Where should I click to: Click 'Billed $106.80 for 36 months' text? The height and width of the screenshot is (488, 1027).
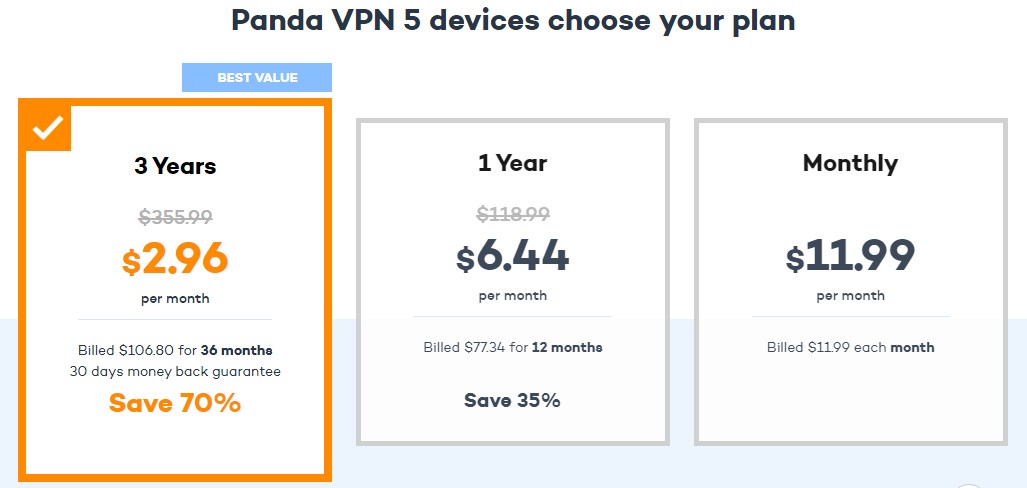(175, 350)
